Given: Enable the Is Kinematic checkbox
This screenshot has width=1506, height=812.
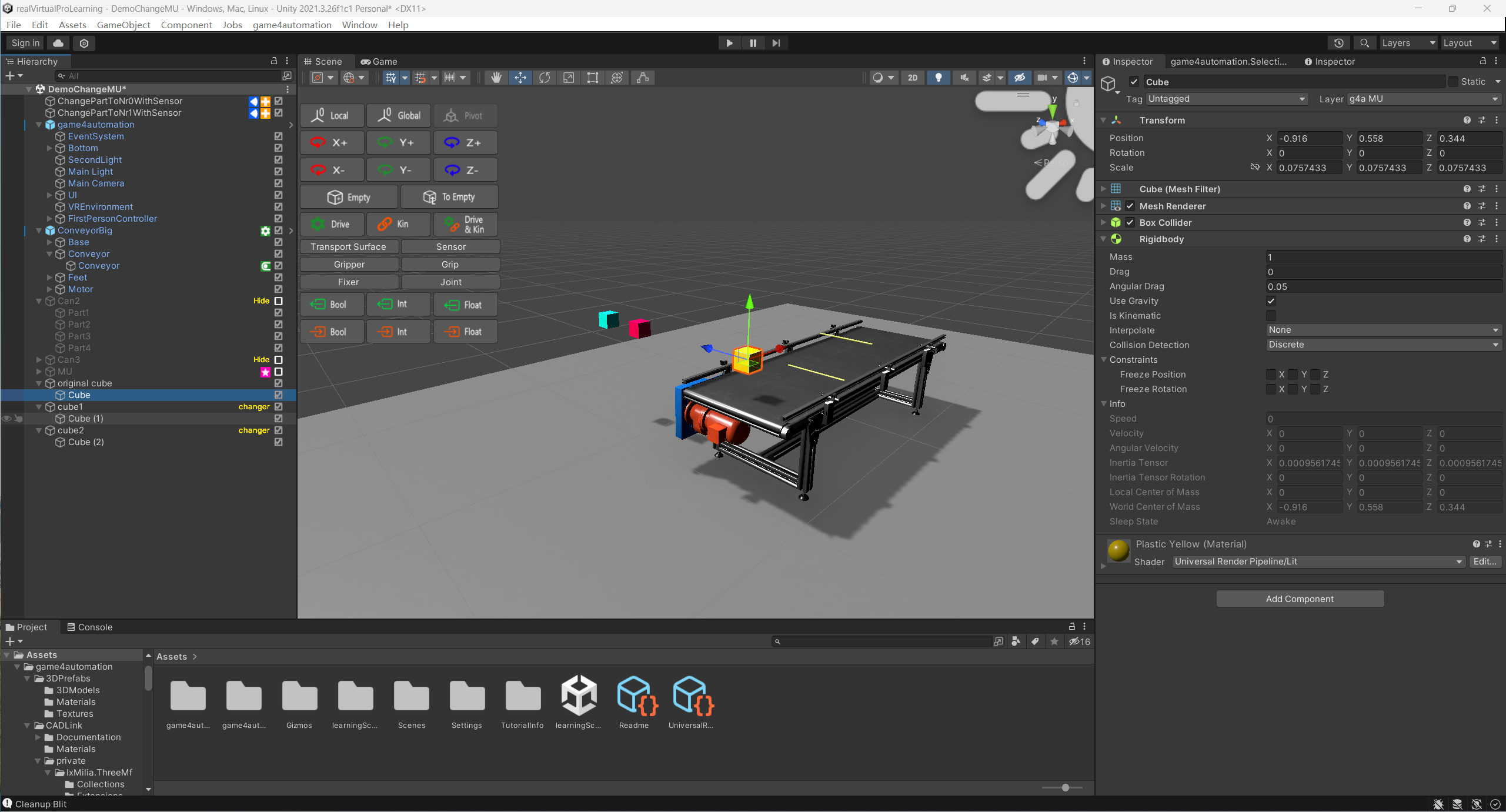Looking at the screenshot, I should point(1271,316).
